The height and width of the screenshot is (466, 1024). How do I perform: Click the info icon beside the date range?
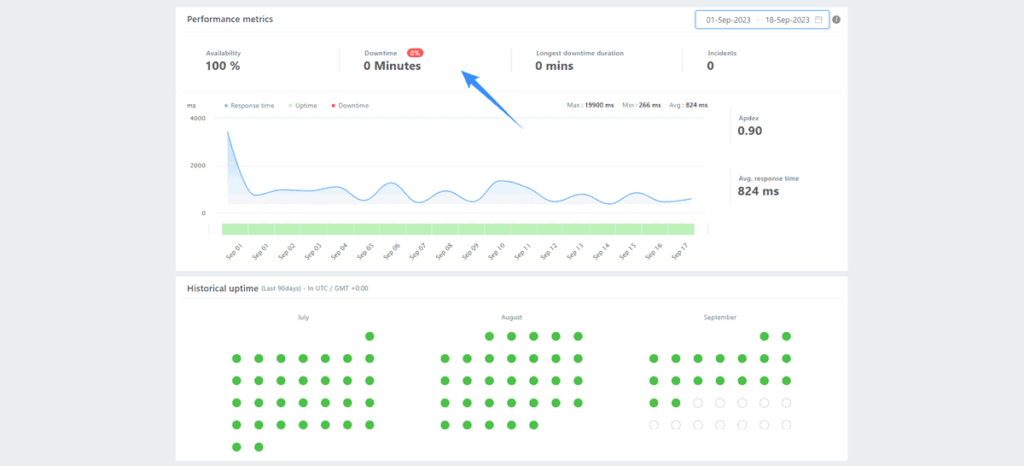[836, 19]
